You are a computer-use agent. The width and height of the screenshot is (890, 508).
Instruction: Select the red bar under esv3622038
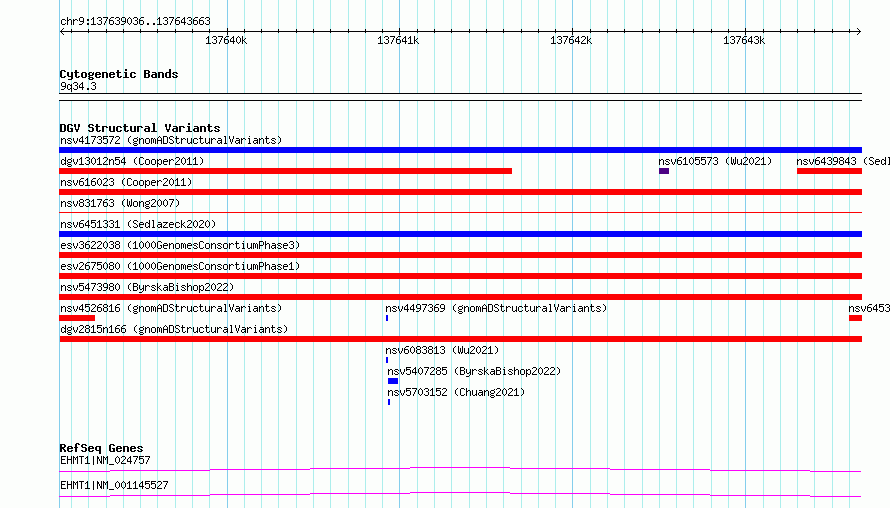460,255
